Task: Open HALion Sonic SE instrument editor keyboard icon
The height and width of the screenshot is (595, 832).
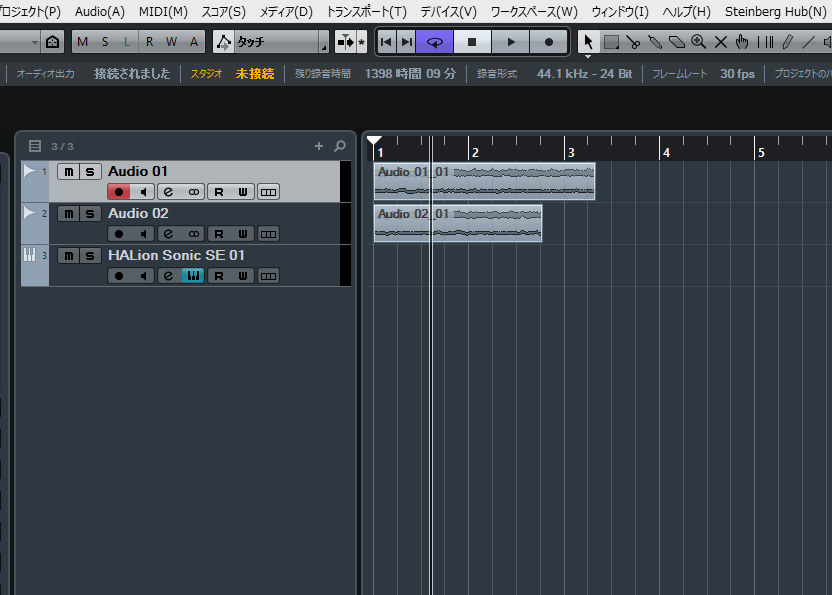Action: 193,275
